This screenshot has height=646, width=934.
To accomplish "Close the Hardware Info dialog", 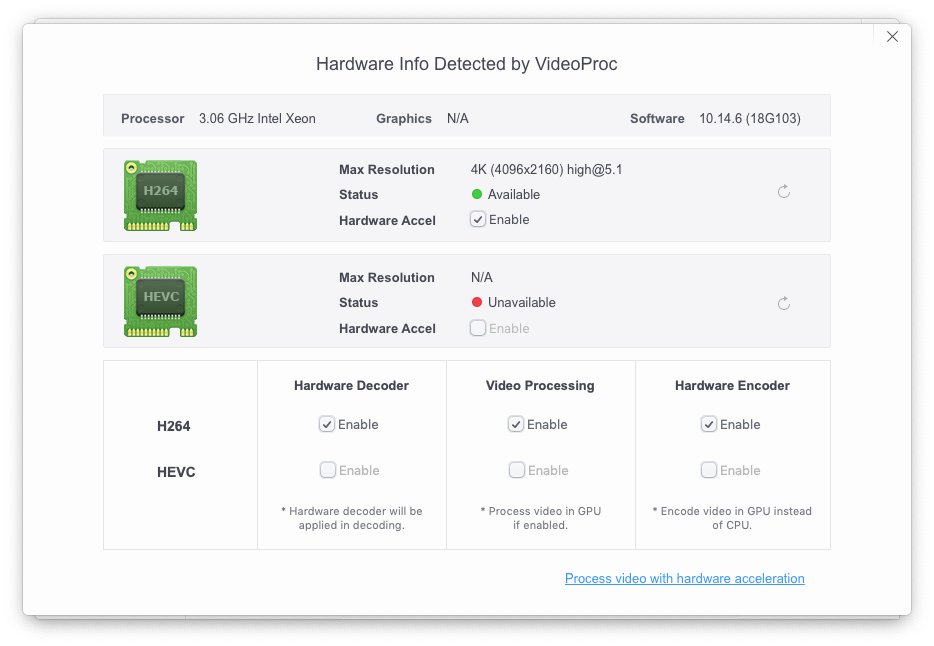I will click(892, 37).
